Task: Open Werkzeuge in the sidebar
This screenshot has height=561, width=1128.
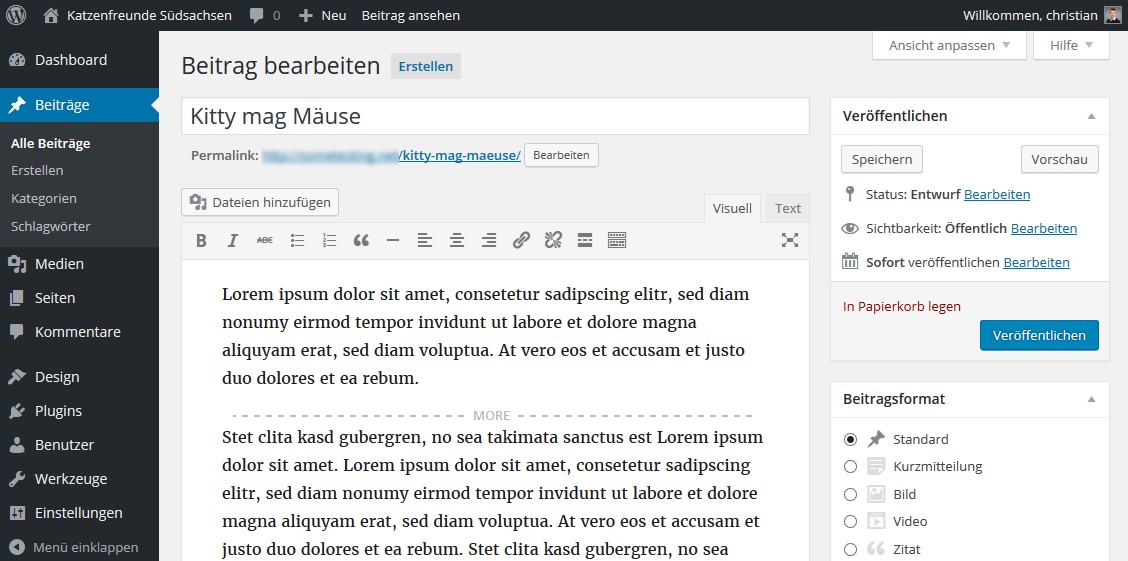Action: (79, 479)
